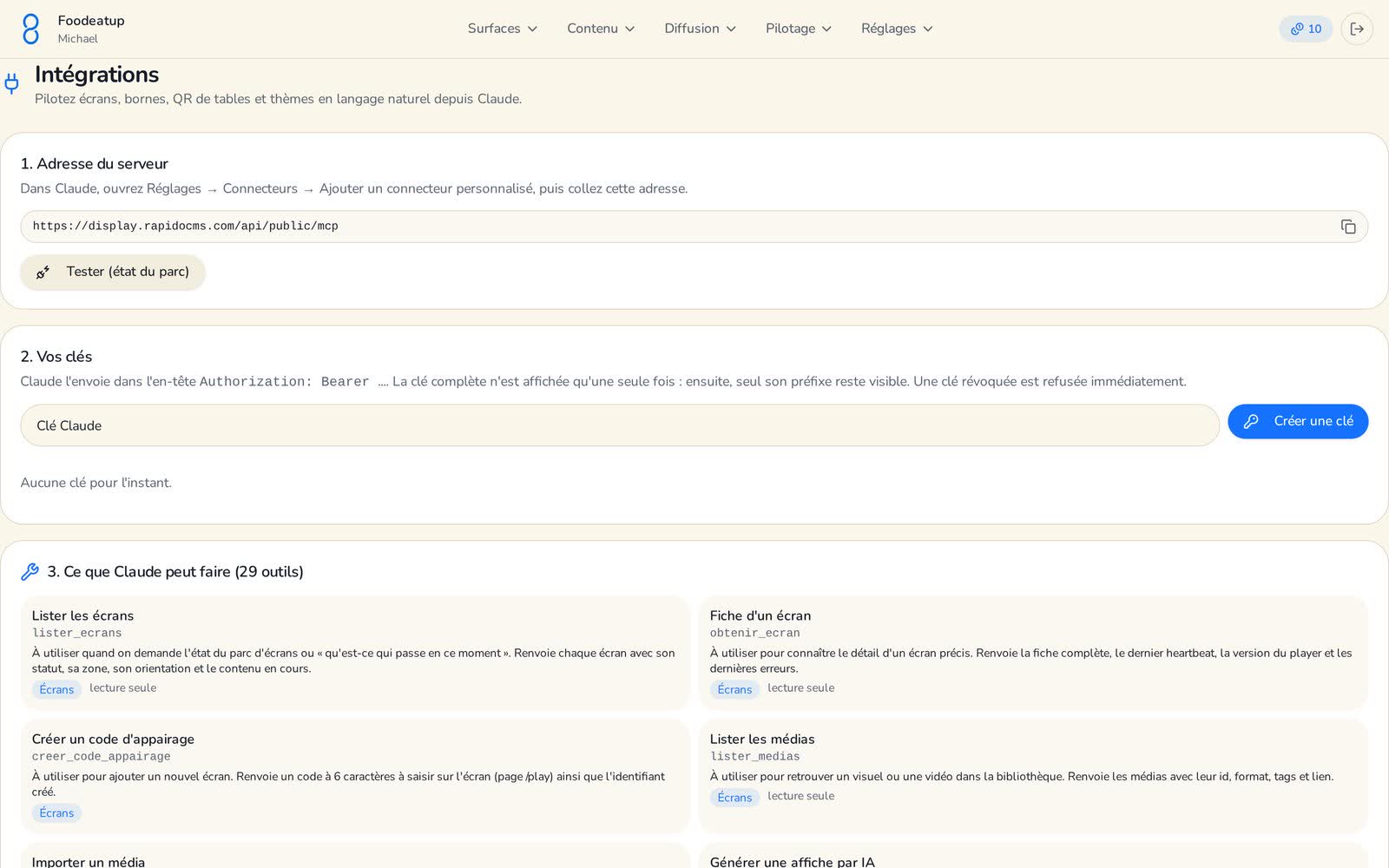1389x868 pixels.
Task: Click the 1. Adresse du serveur heading
Action: 95,163
